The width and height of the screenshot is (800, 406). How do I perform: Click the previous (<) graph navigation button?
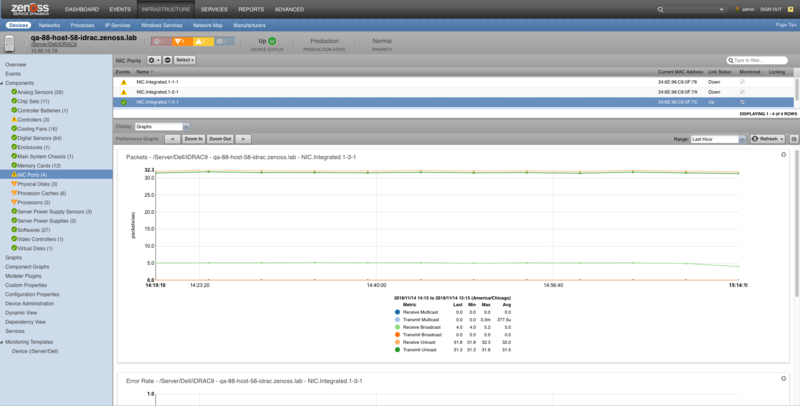172,139
